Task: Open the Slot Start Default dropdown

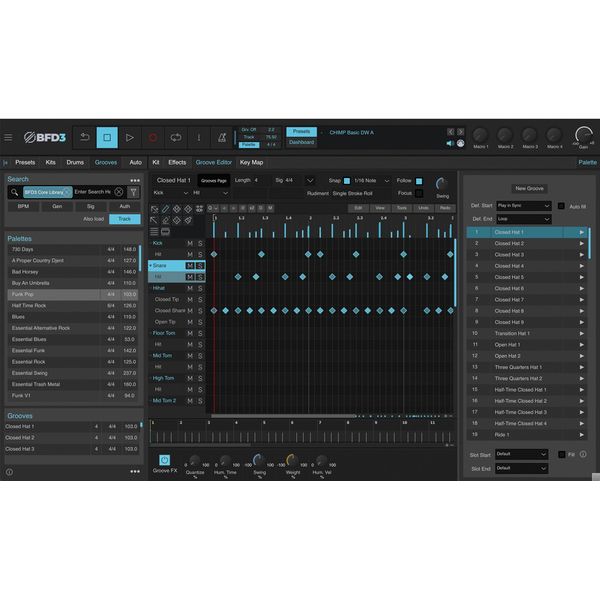Action: point(521,454)
